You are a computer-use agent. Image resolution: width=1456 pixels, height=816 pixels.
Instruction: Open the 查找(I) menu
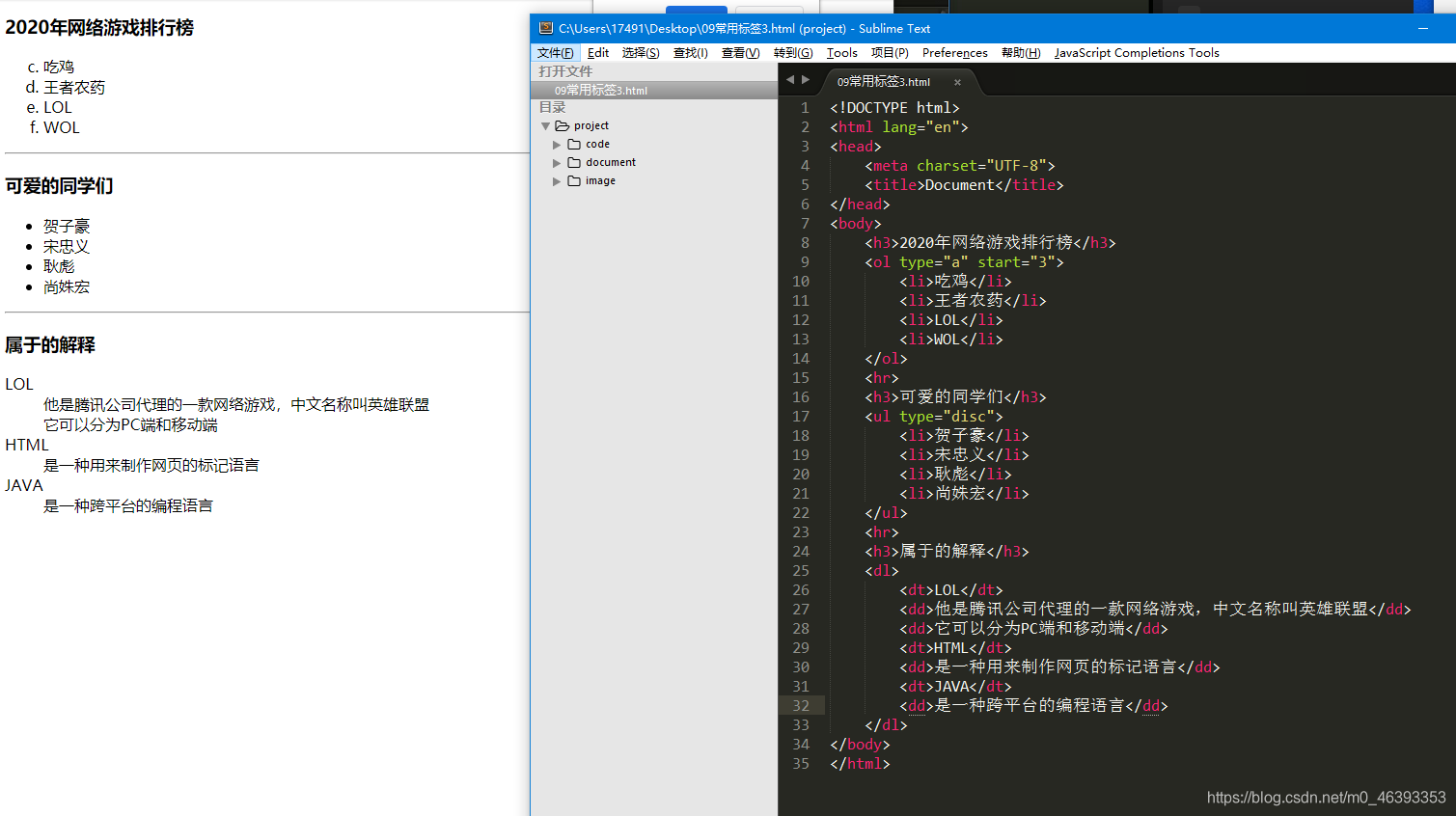[691, 53]
